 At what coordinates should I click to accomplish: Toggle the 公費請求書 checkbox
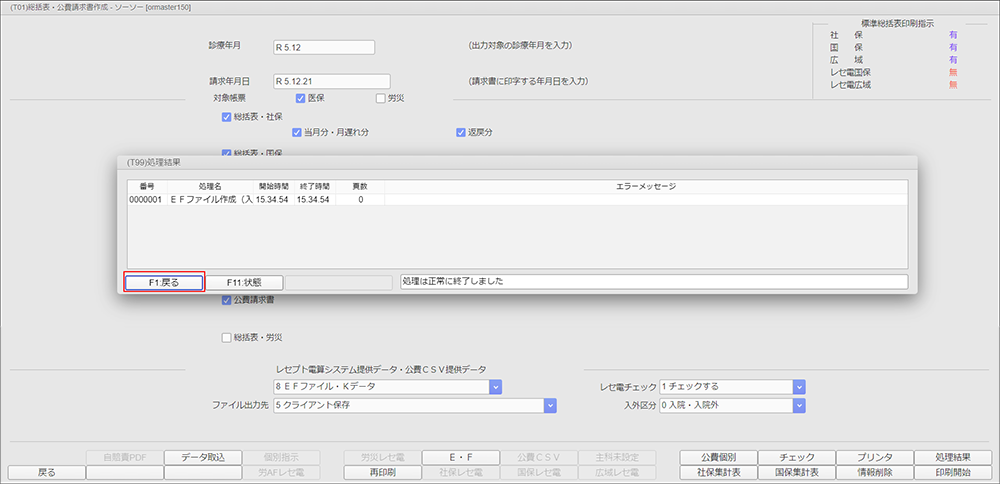(x=226, y=300)
